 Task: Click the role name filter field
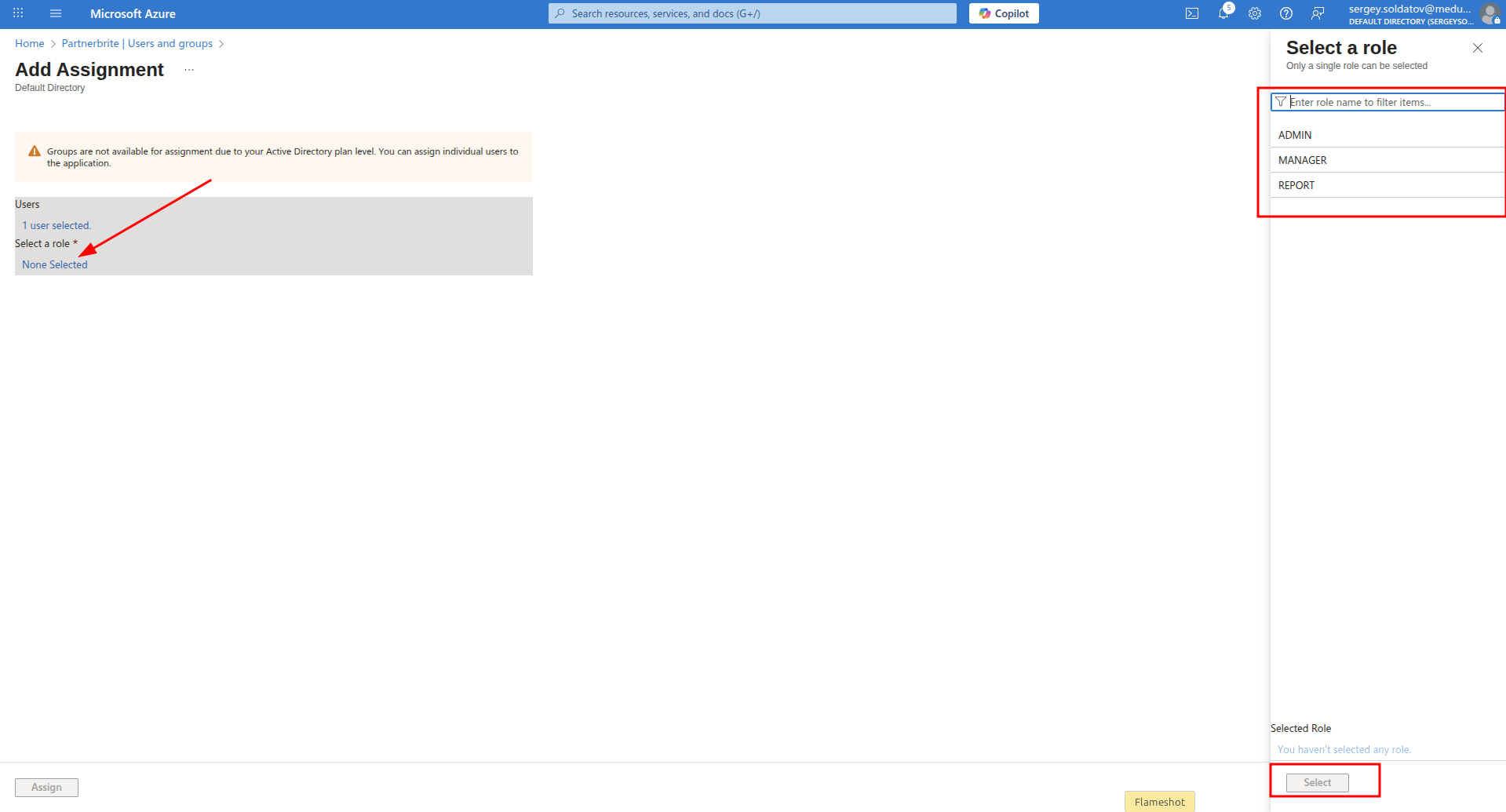[x=1387, y=102]
